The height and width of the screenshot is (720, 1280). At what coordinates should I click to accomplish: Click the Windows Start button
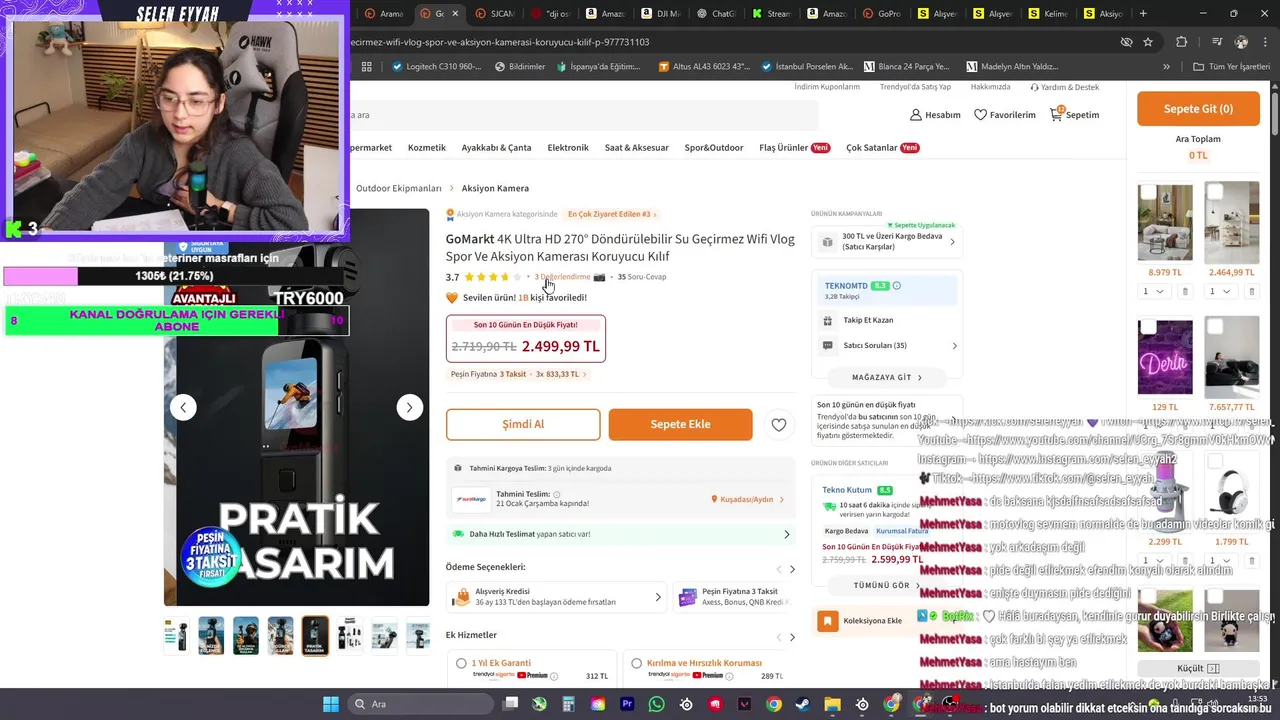tap(330, 704)
